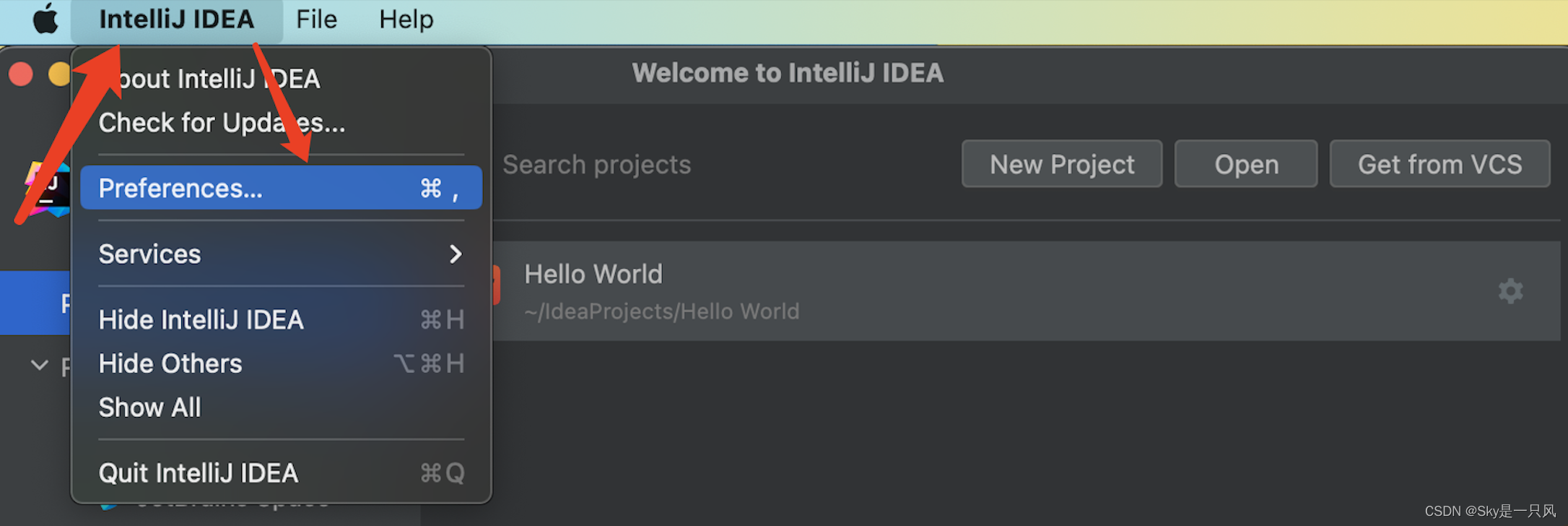Open the Help menu

pos(406,20)
